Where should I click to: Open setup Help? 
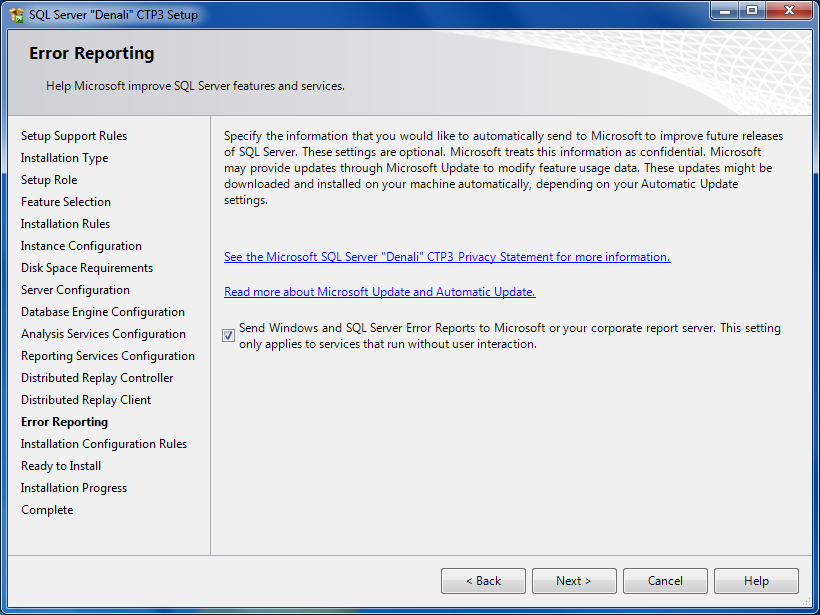pos(756,581)
